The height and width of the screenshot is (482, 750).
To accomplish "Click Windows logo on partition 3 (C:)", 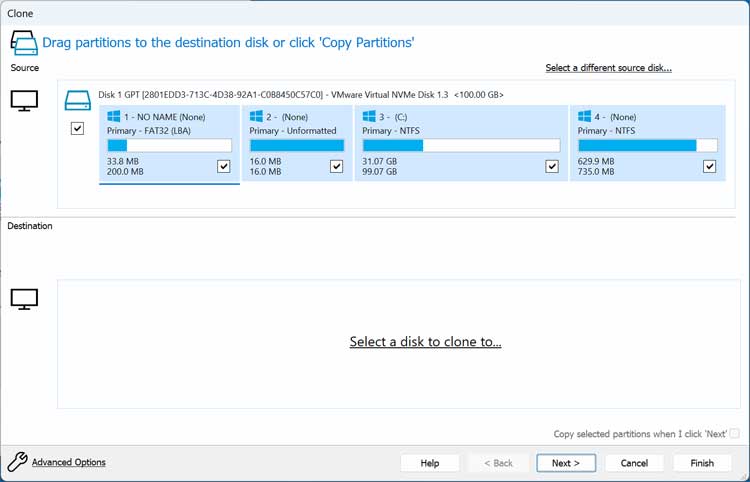I will tap(369, 116).
